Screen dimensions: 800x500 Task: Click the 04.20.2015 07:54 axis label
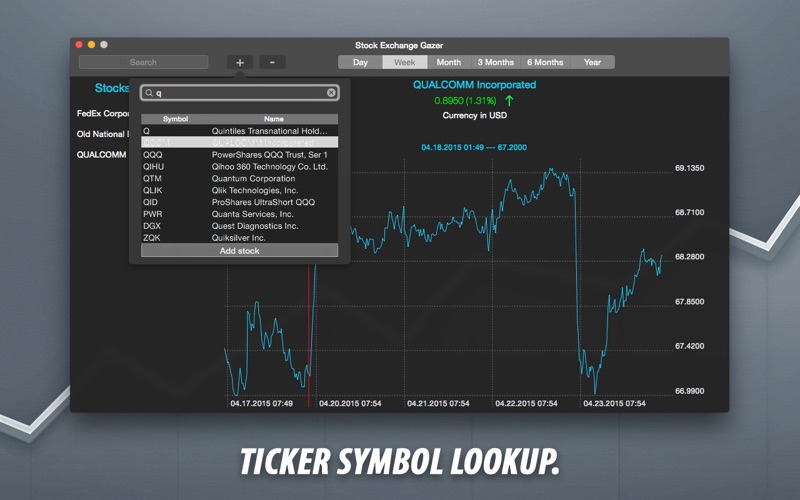[350, 404]
